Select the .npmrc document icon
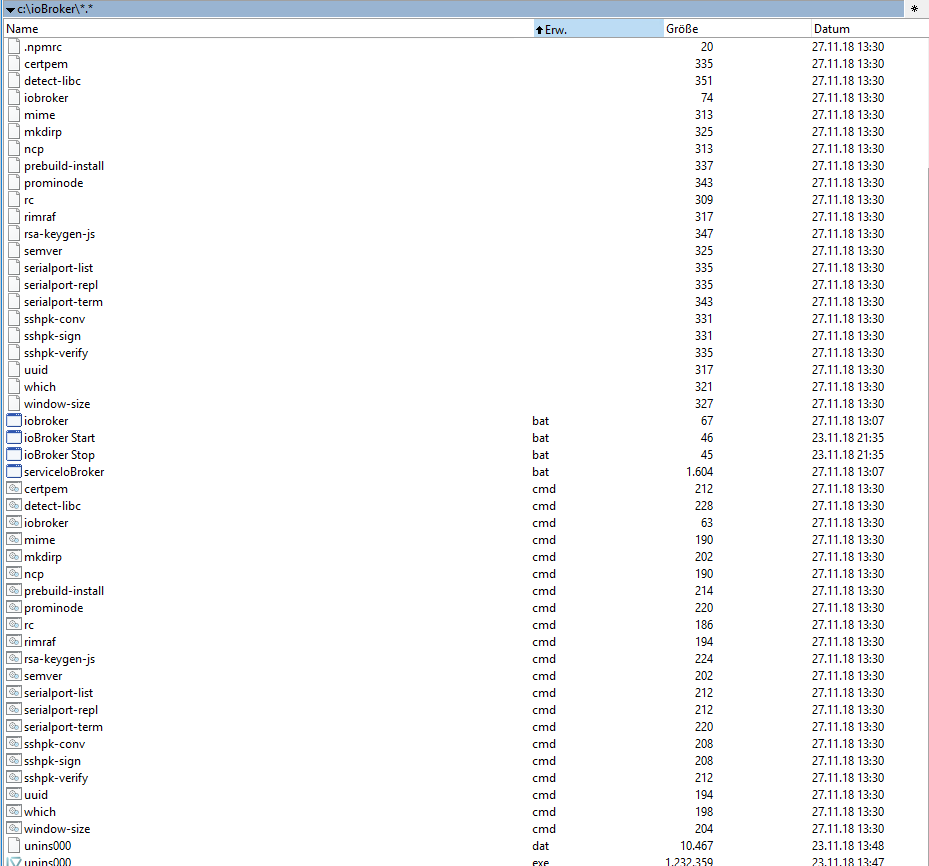Screen dimensions: 929x866 tap(14, 46)
